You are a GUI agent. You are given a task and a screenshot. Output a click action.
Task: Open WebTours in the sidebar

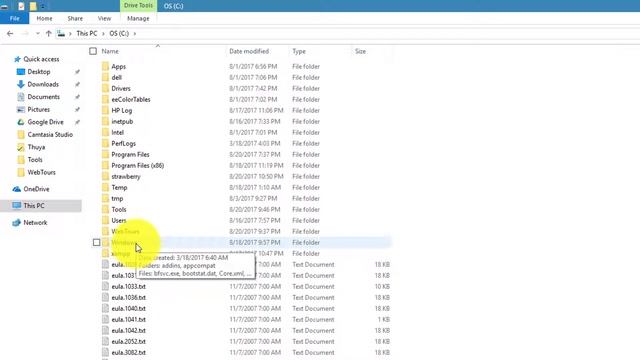[41, 173]
